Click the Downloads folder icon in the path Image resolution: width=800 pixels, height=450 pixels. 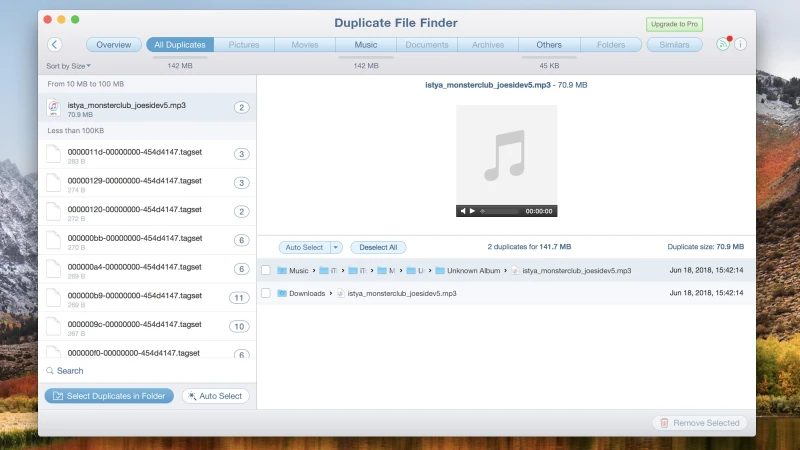coord(282,293)
